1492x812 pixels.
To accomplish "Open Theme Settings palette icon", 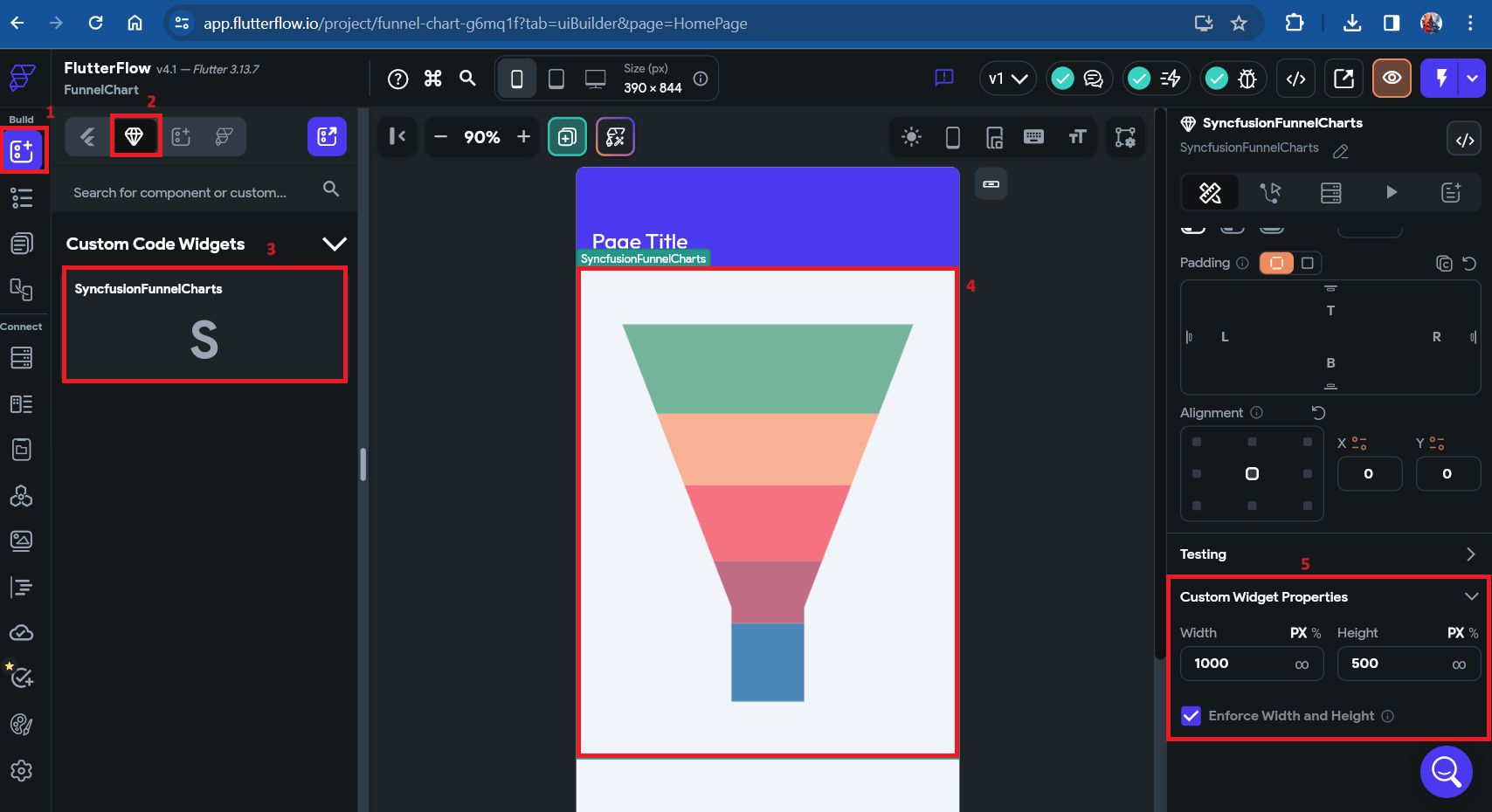I will pos(22,725).
